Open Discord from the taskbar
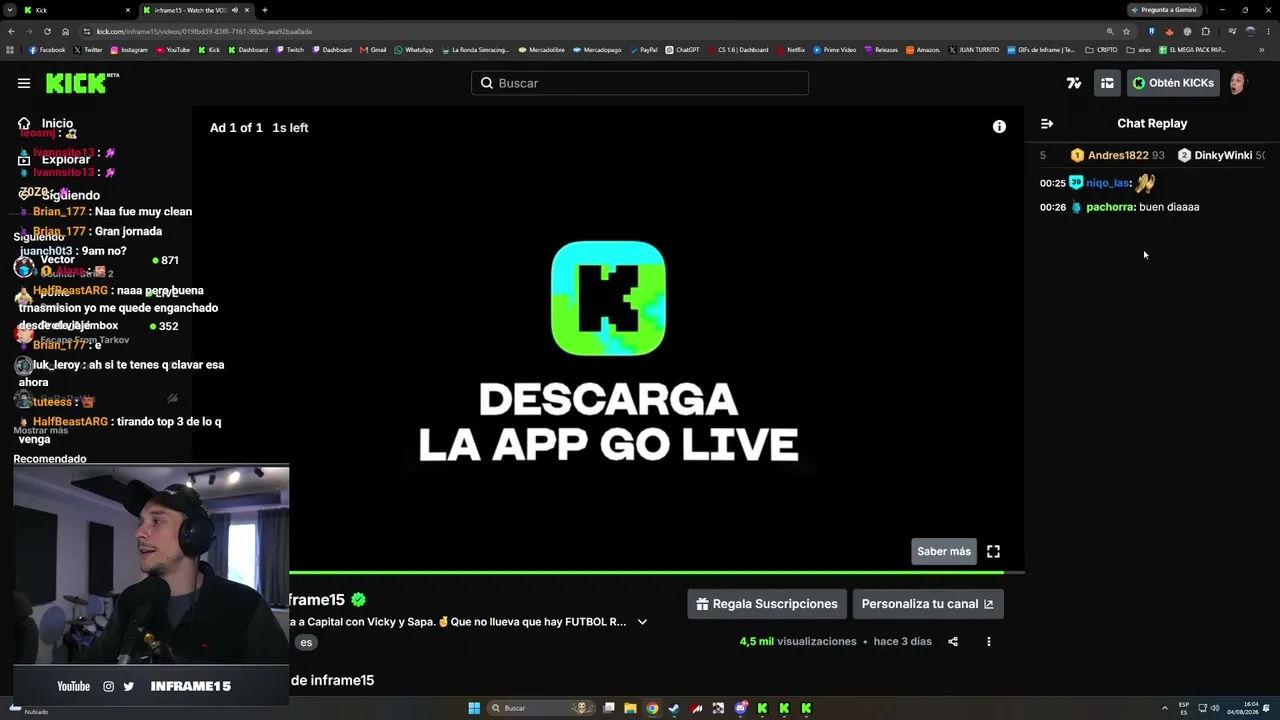Screen dimensions: 1280x720 coord(741,708)
